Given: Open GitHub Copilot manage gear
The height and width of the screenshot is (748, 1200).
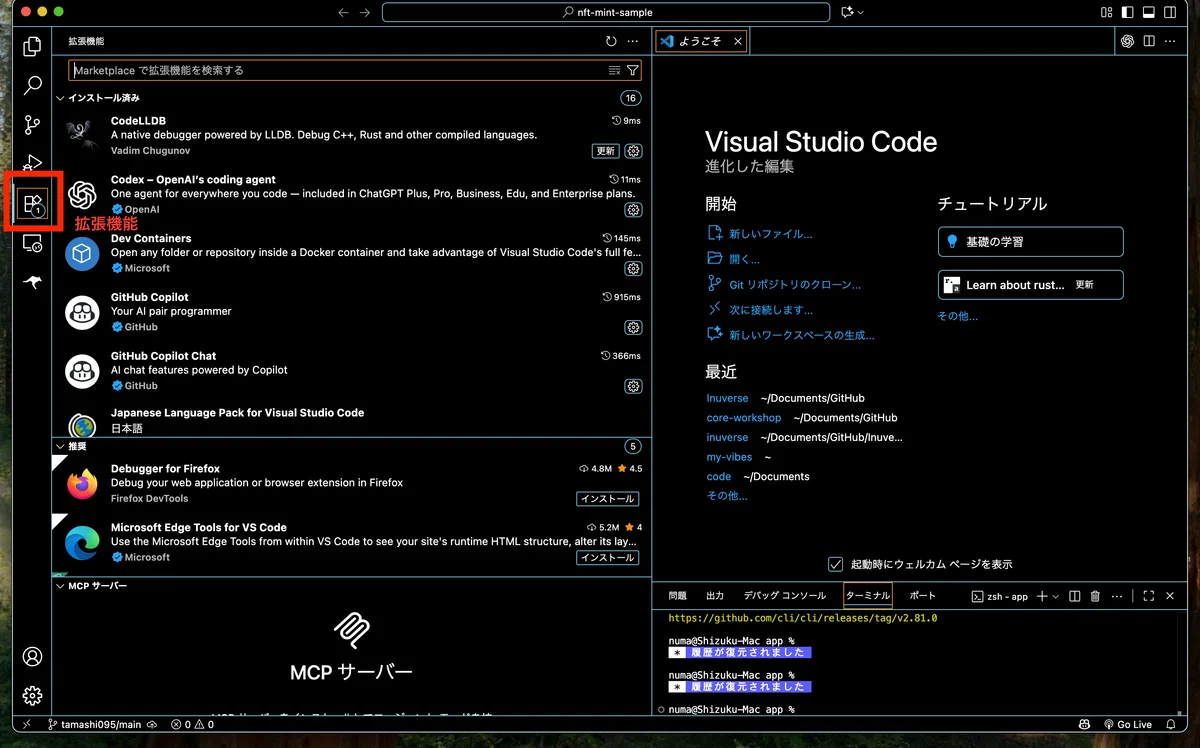Looking at the screenshot, I should [633, 327].
